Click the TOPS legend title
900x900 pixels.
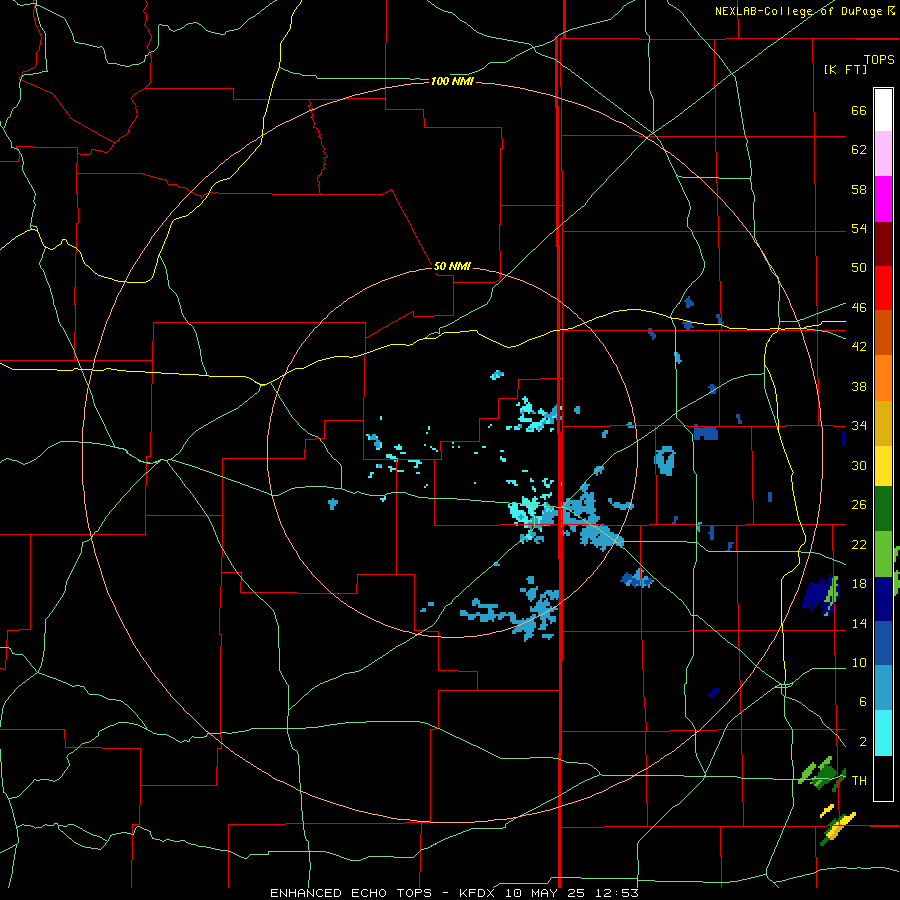click(x=879, y=59)
